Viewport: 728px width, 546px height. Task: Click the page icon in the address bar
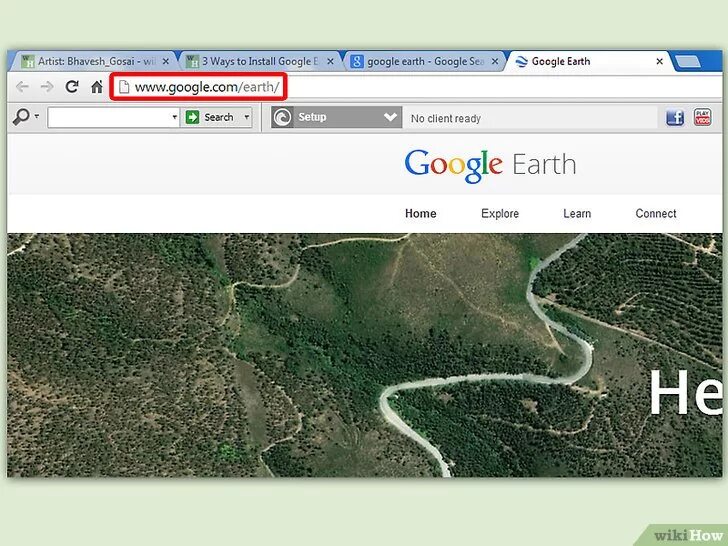point(124,87)
